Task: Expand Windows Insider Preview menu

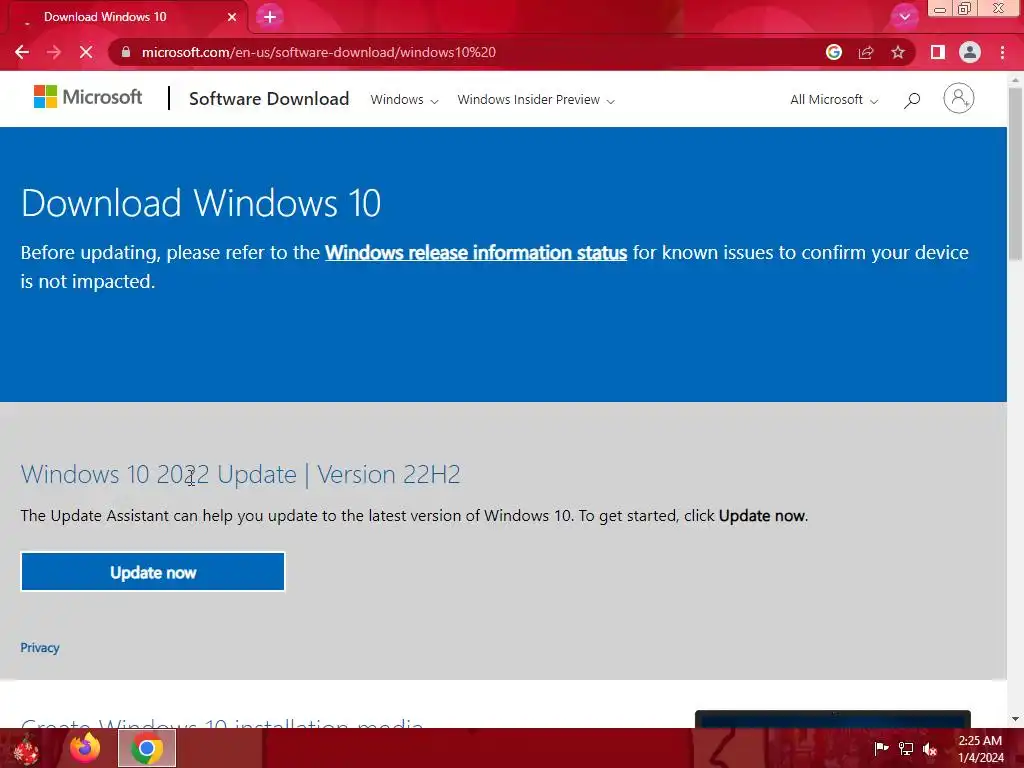Action: click(x=536, y=100)
